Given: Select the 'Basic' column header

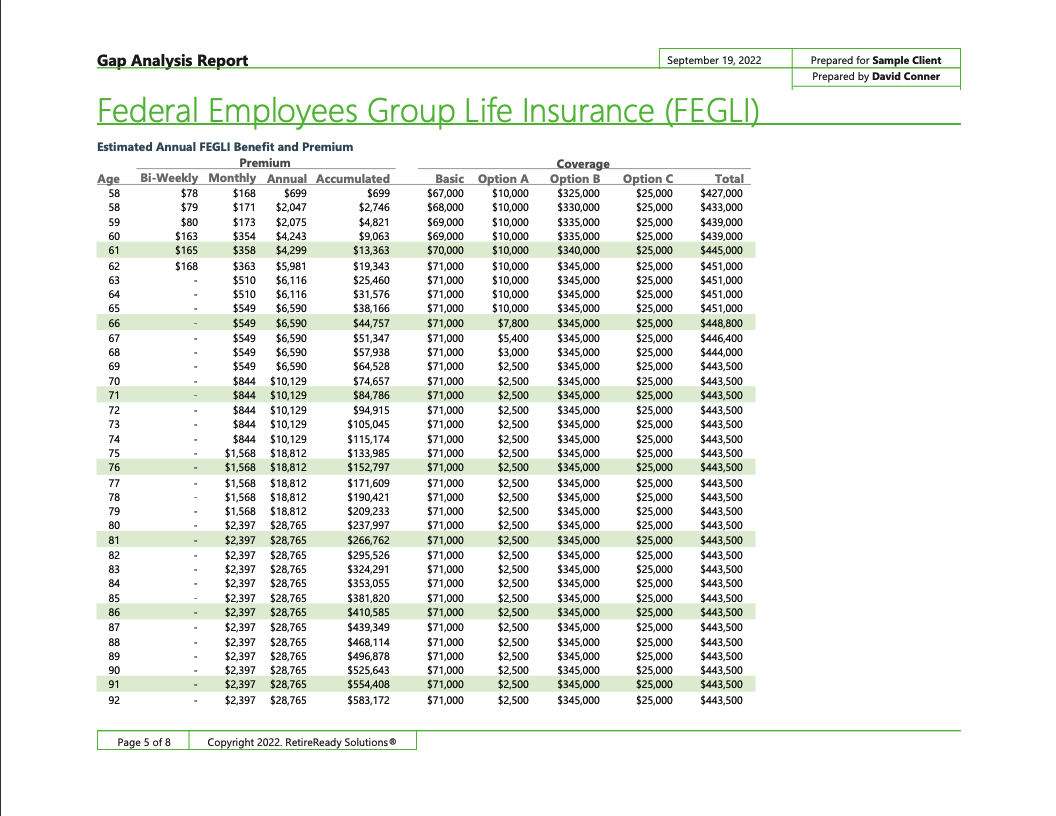Looking at the screenshot, I should click(449, 178).
